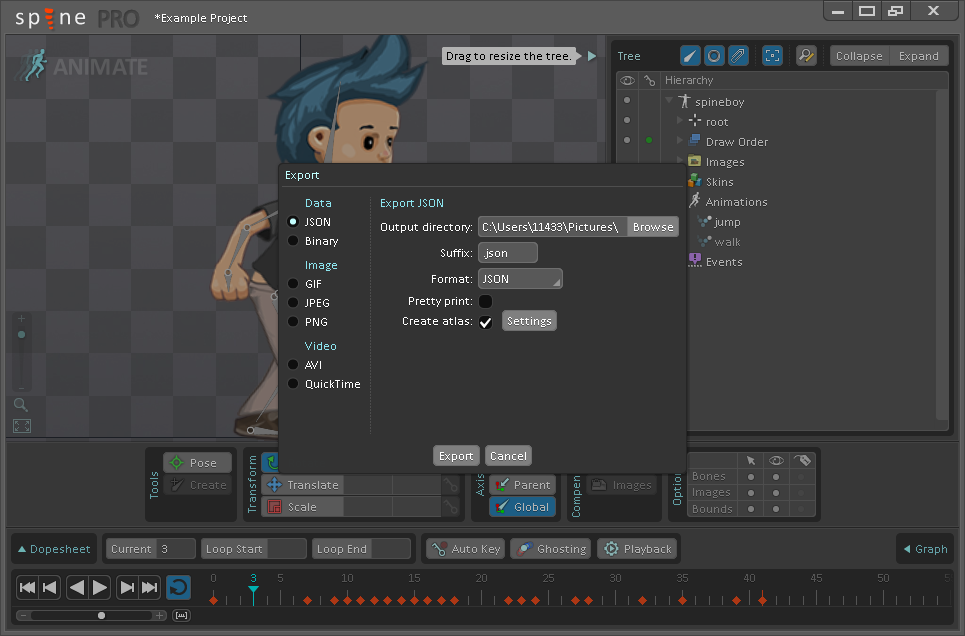Select the Skins node in tree

tap(719, 182)
